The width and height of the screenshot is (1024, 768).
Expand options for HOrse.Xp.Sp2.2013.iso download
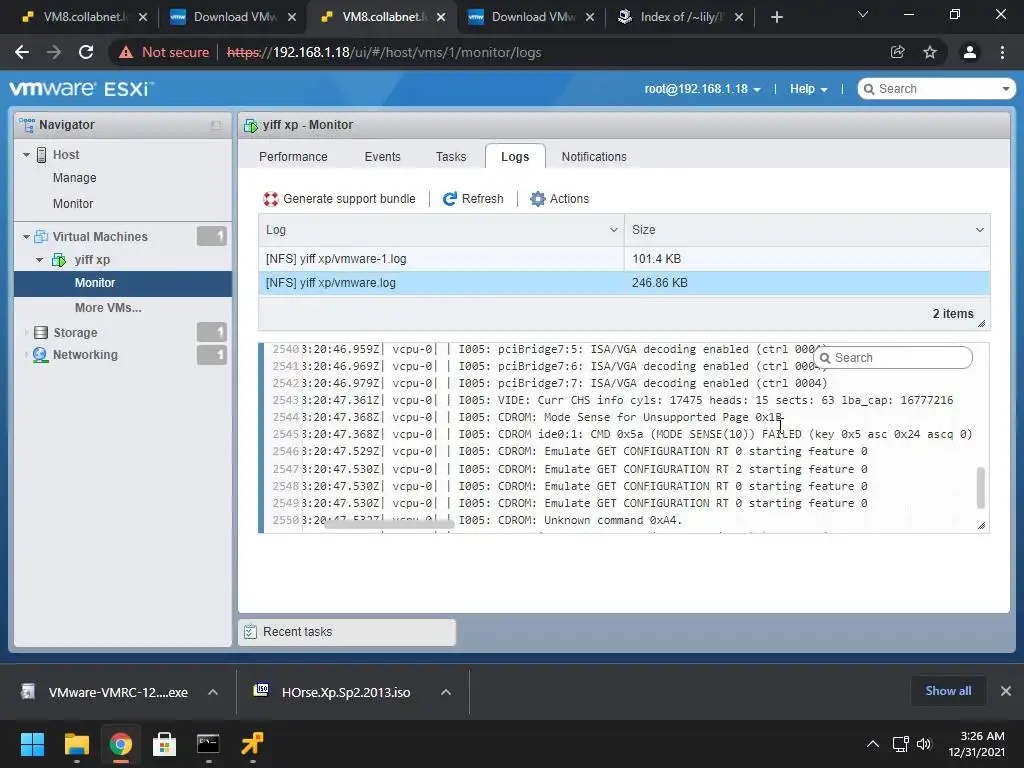[x=446, y=692]
